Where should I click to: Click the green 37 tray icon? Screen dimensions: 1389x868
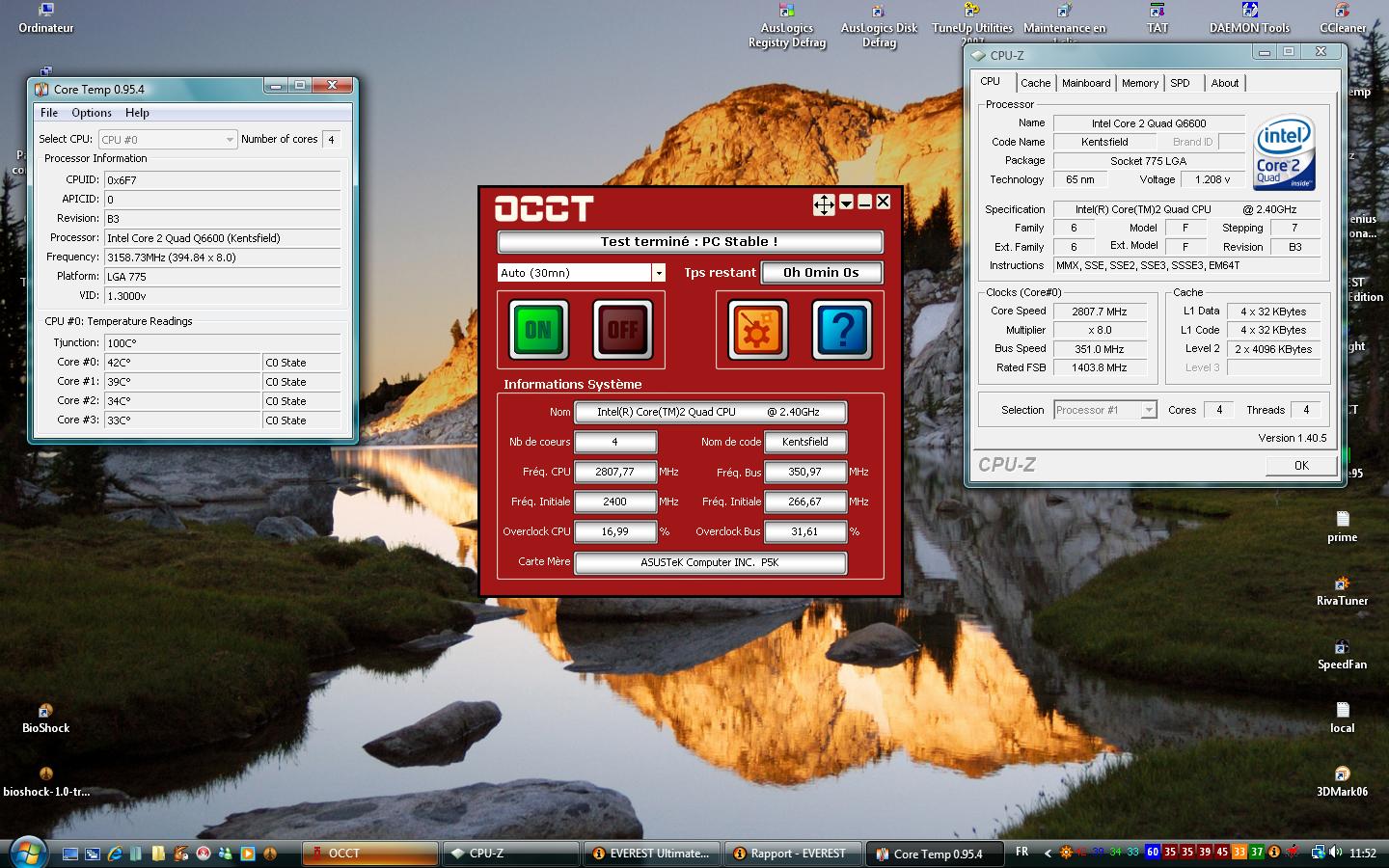1257,853
